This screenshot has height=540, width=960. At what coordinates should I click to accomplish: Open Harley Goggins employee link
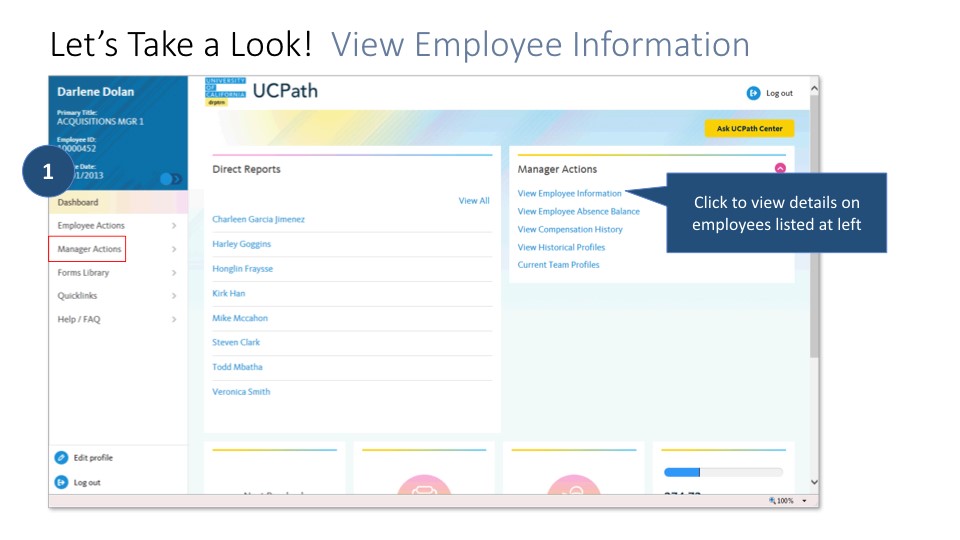pyautogui.click(x=241, y=244)
